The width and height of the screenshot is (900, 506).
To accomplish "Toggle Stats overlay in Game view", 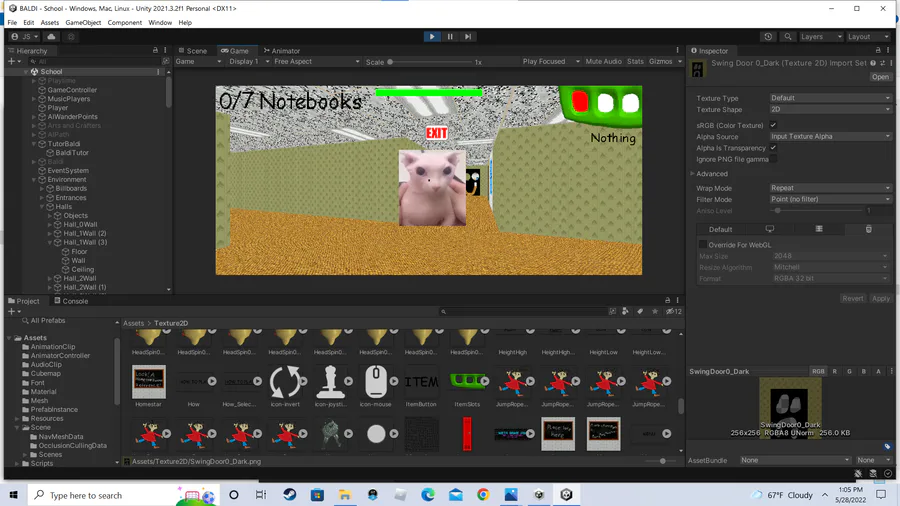I will pos(635,61).
